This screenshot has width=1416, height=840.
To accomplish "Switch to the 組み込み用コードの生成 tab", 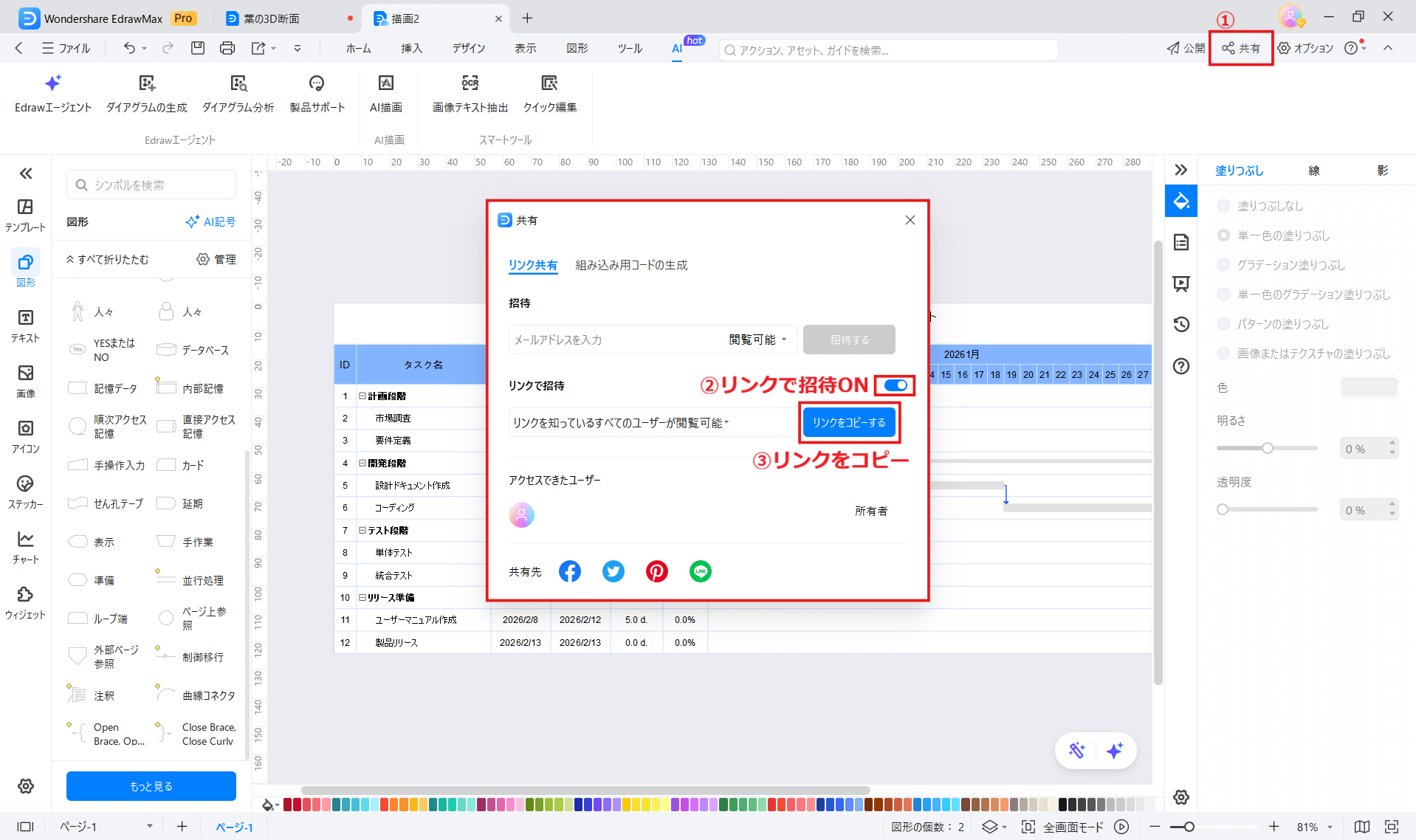I will click(630, 265).
